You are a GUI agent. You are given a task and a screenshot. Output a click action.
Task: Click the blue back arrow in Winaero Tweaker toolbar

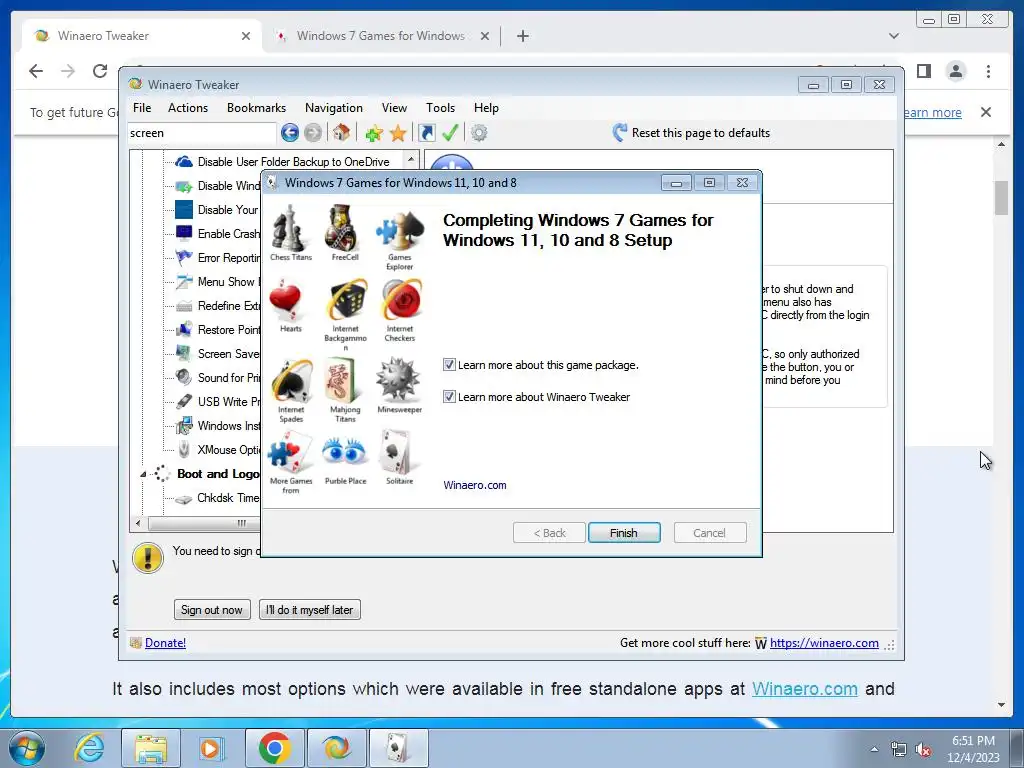290,133
